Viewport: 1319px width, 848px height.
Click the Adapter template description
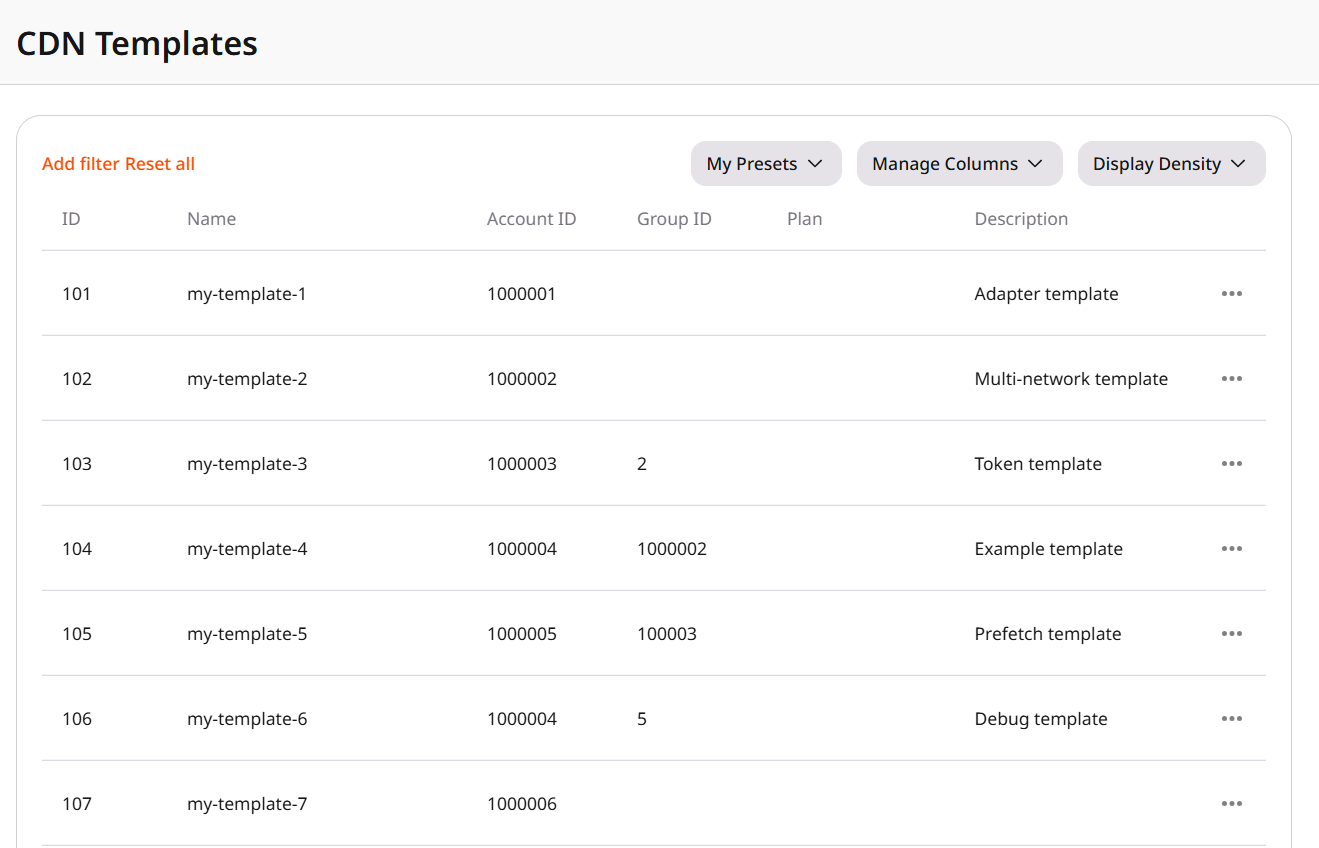point(1046,294)
